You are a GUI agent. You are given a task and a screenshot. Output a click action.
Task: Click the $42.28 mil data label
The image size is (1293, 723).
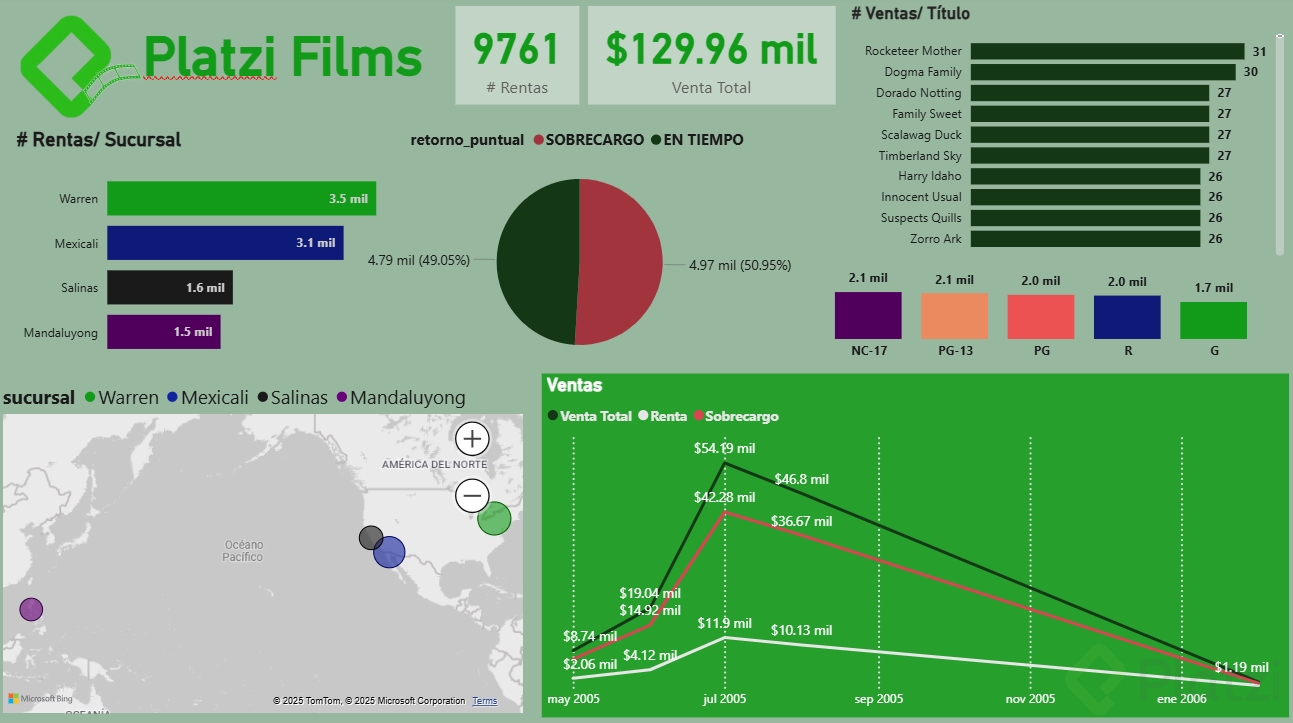(x=725, y=497)
